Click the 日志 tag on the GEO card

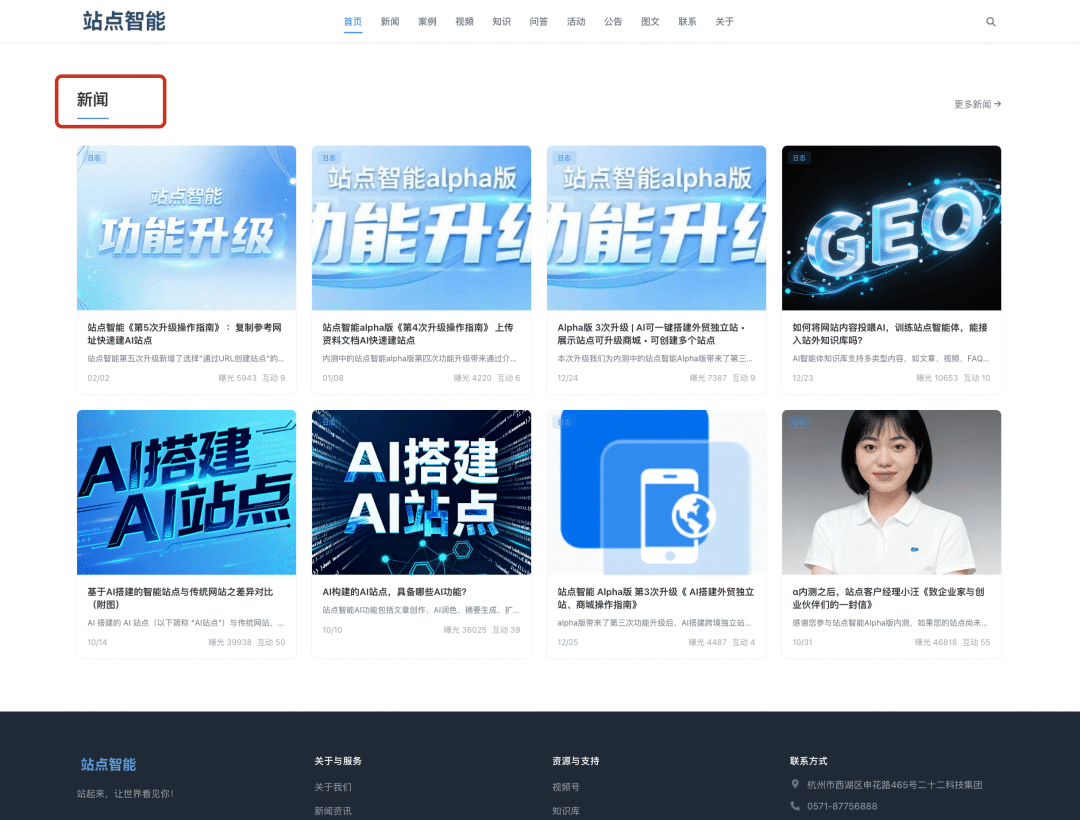click(x=798, y=158)
